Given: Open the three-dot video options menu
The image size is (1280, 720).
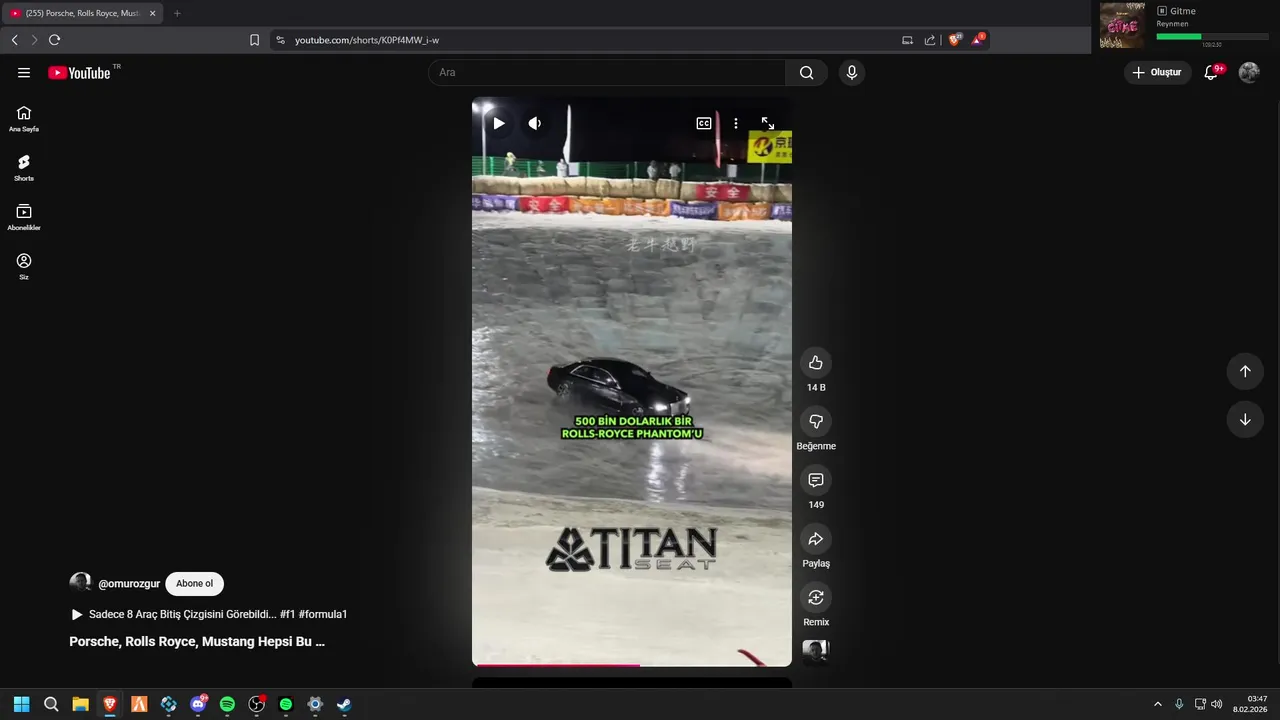Looking at the screenshot, I should click(x=736, y=123).
